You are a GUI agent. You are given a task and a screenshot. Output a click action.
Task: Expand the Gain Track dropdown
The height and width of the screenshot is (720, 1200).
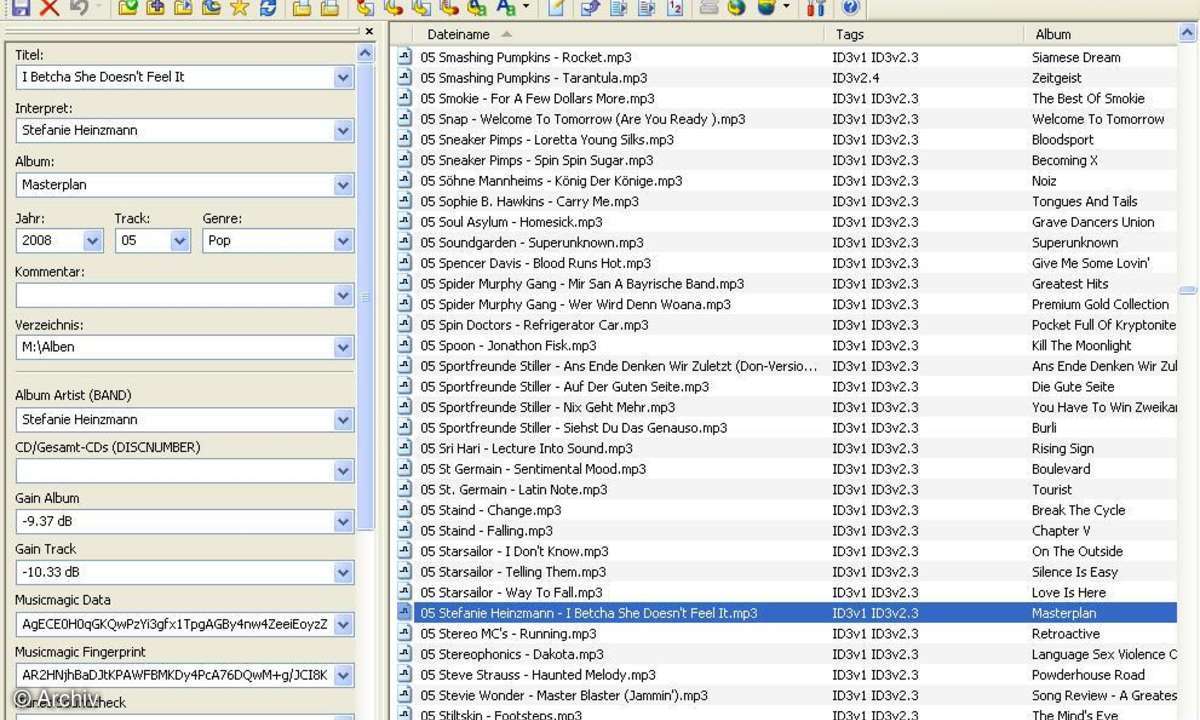(343, 573)
